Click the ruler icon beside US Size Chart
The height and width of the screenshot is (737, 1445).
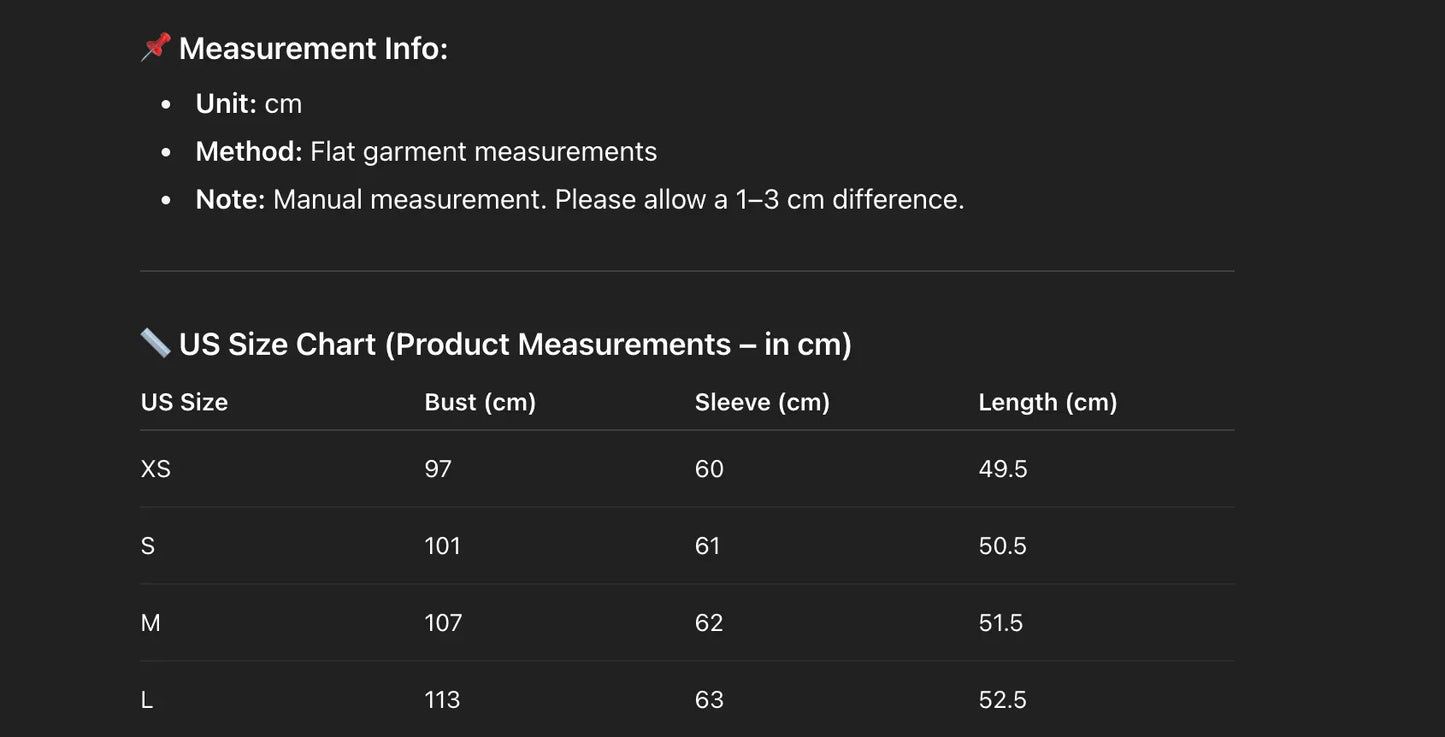tap(156, 343)
